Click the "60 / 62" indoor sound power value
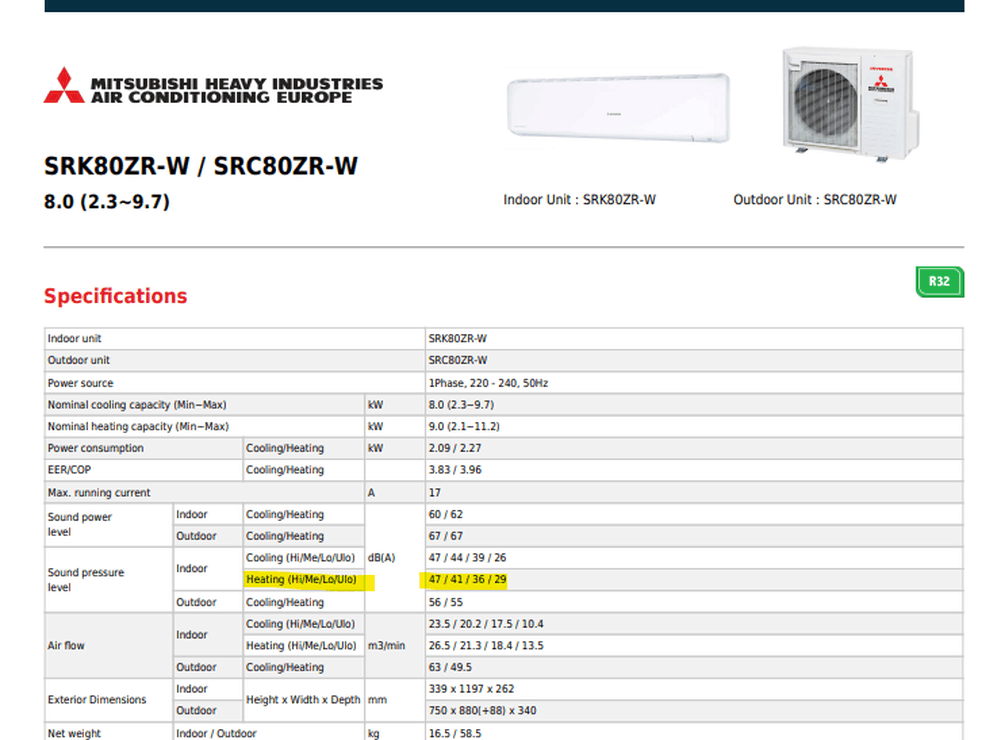The image size is (1001, 740). pos(446,515)
